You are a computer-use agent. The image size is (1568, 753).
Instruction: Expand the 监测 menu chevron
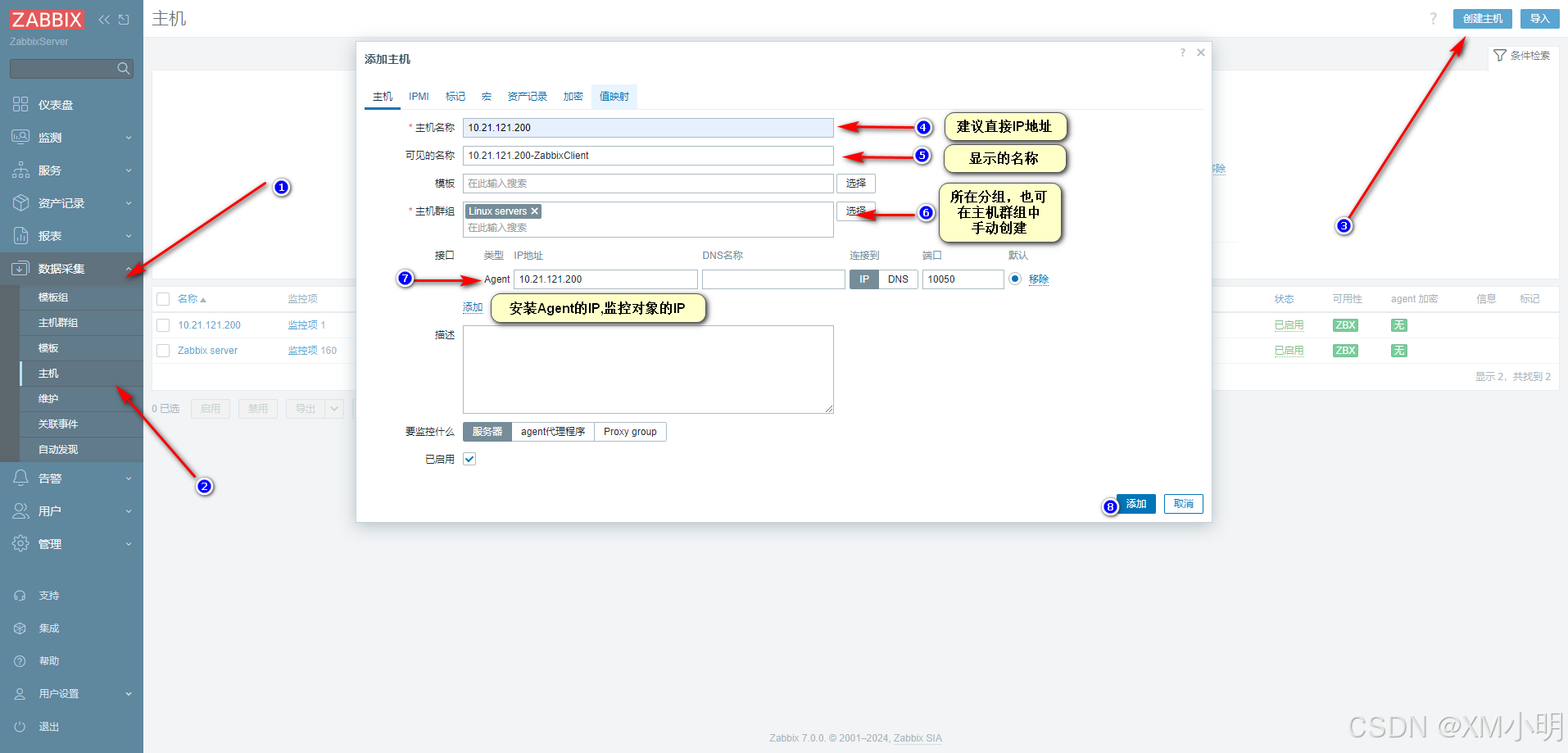coord(129,138)
